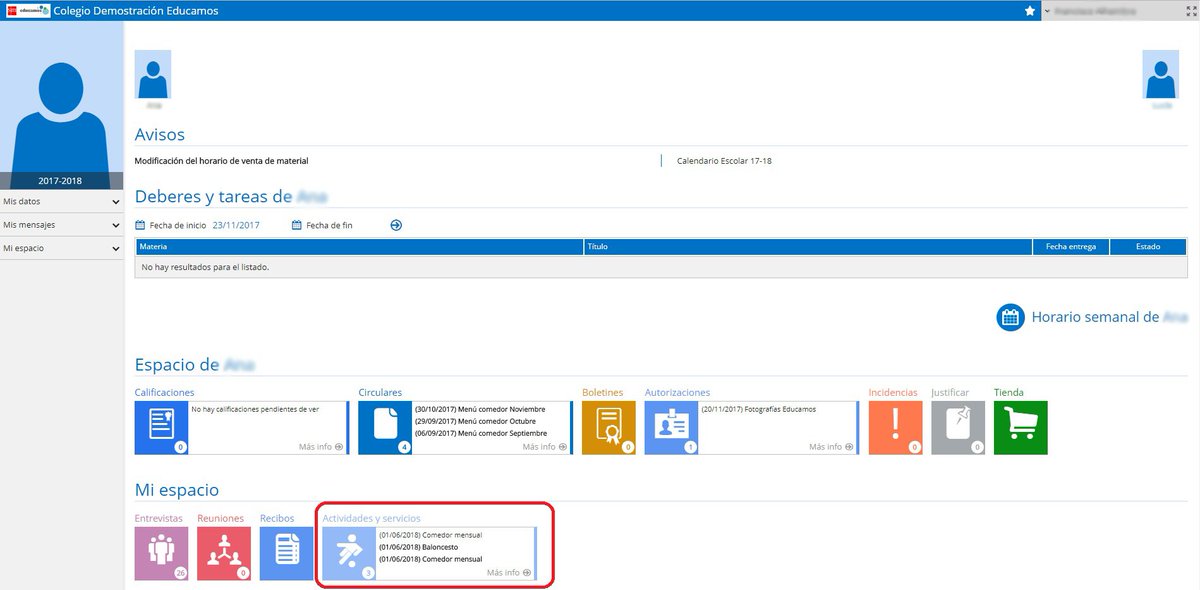Click the arrow to apply date filter
Screen dimensions: 1200x590
coord(396,225)
